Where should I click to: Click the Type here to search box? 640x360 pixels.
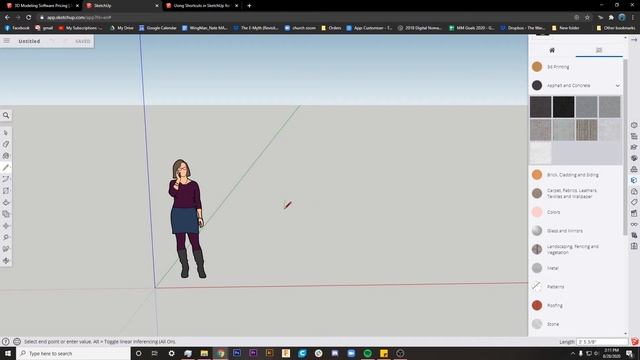73,353
